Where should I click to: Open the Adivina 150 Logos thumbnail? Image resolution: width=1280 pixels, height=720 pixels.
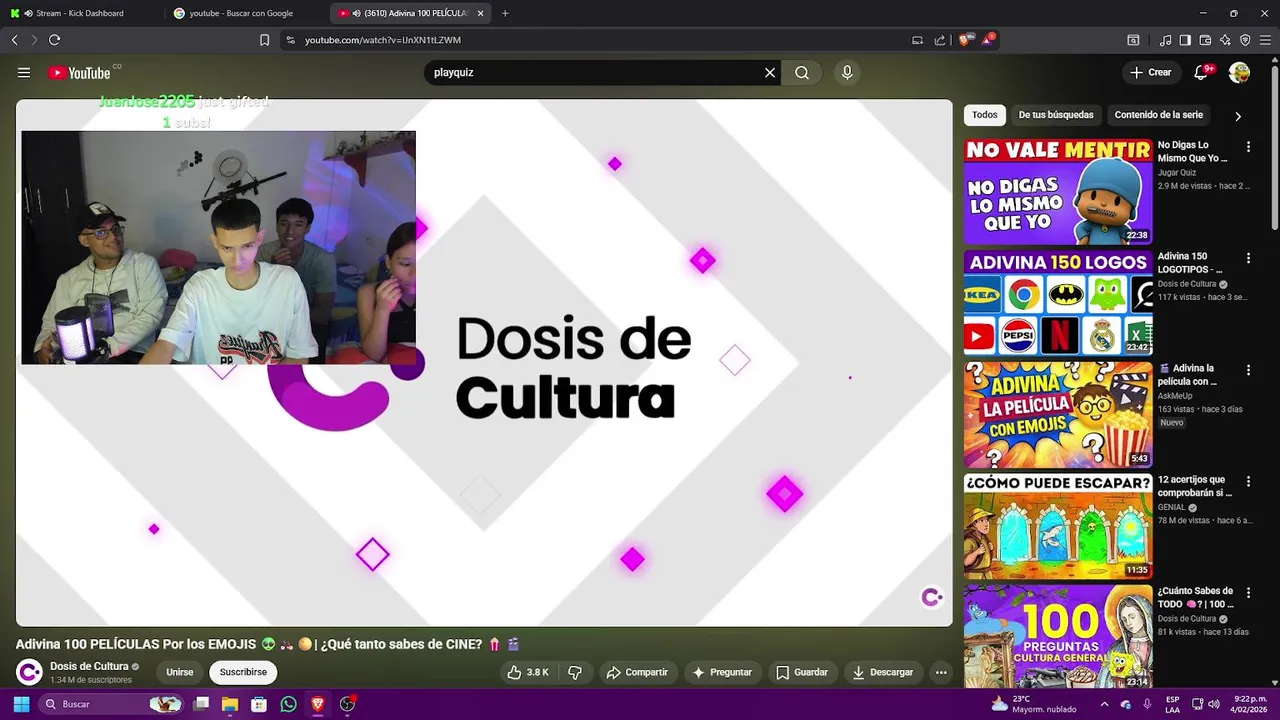coord(1058,303)
